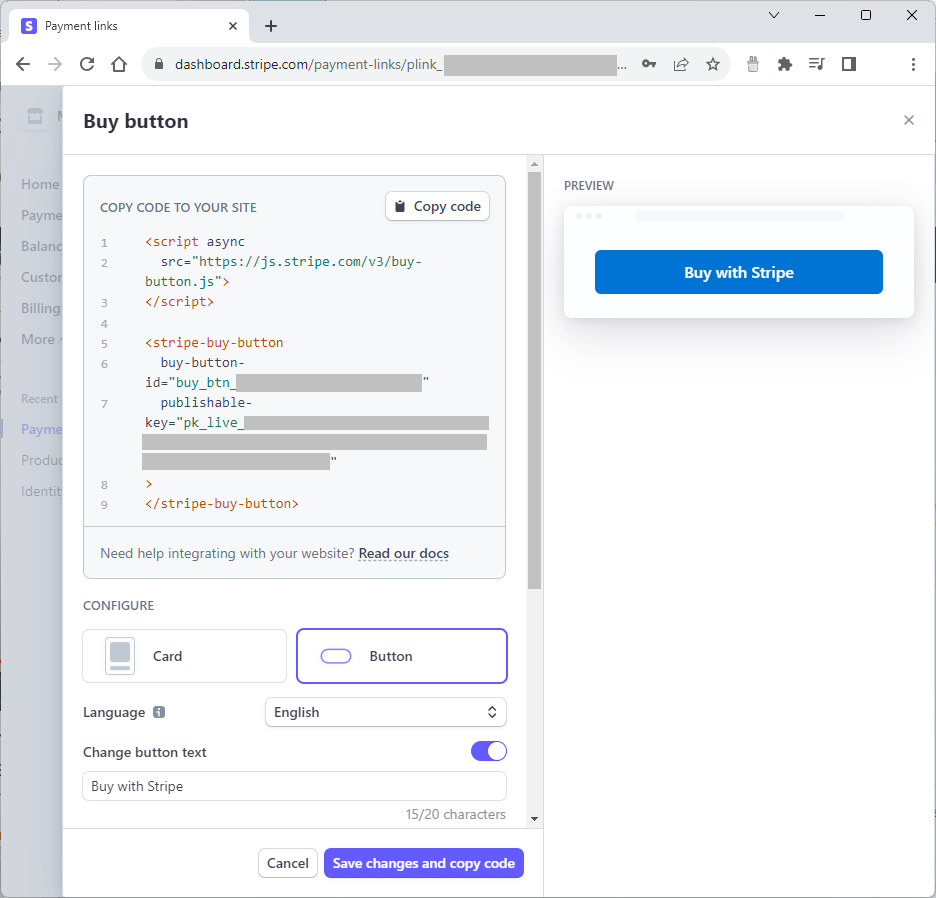Select the Button layout option

402,656
